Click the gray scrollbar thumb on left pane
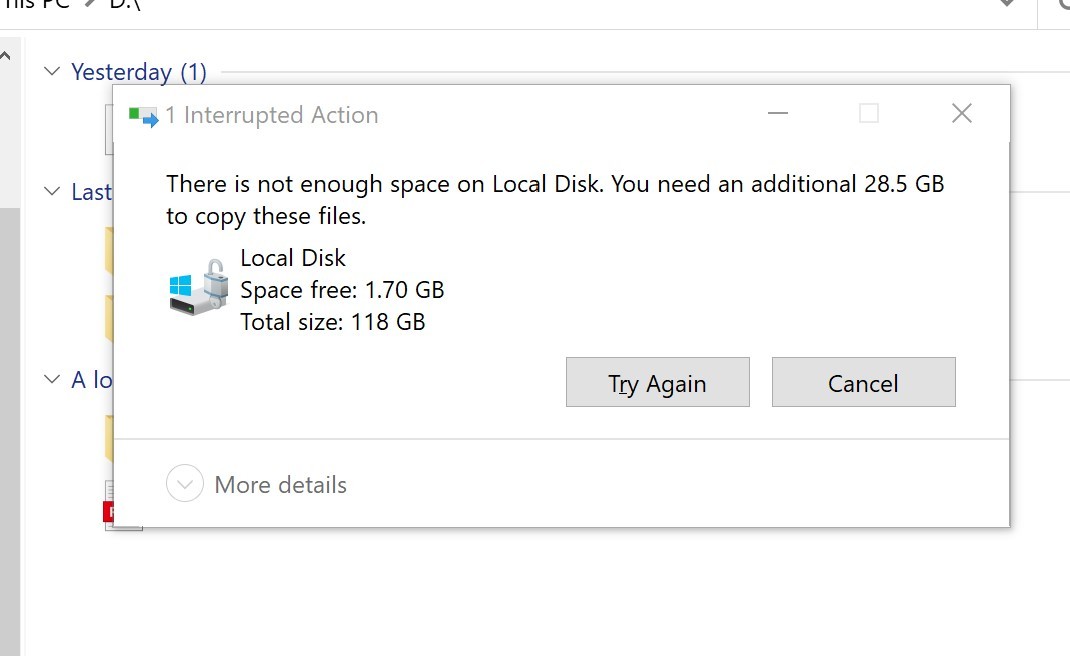 click(10, 431)
